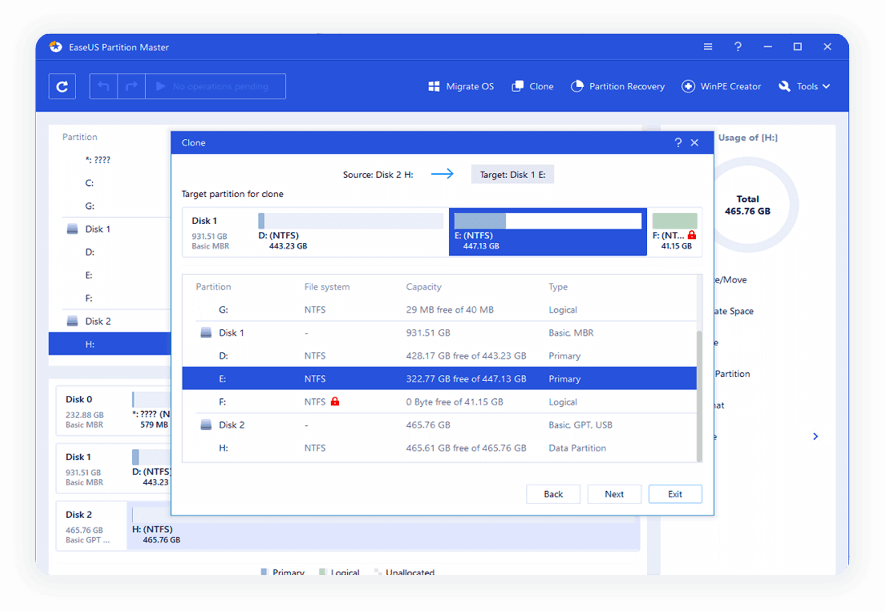Open Partition Recovery
Viewport: 885px width, 612px height.
617,87
